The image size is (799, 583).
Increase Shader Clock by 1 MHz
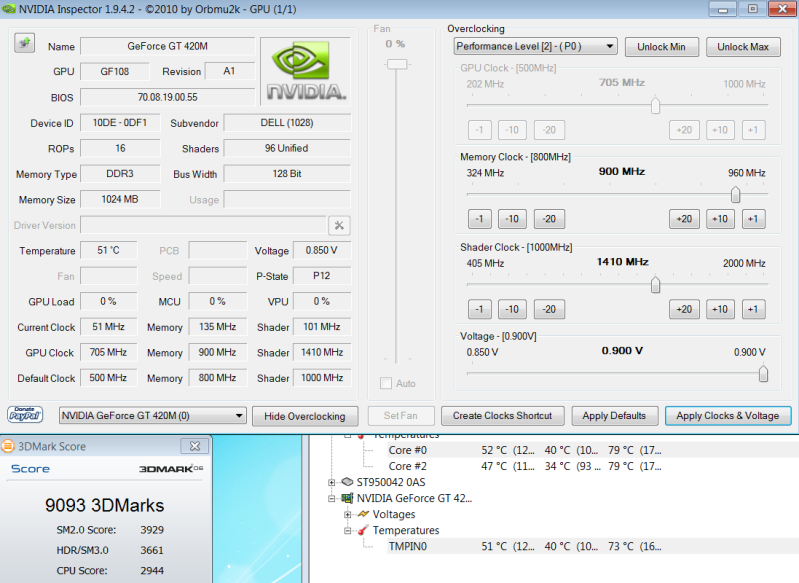(x=753, y=309)
